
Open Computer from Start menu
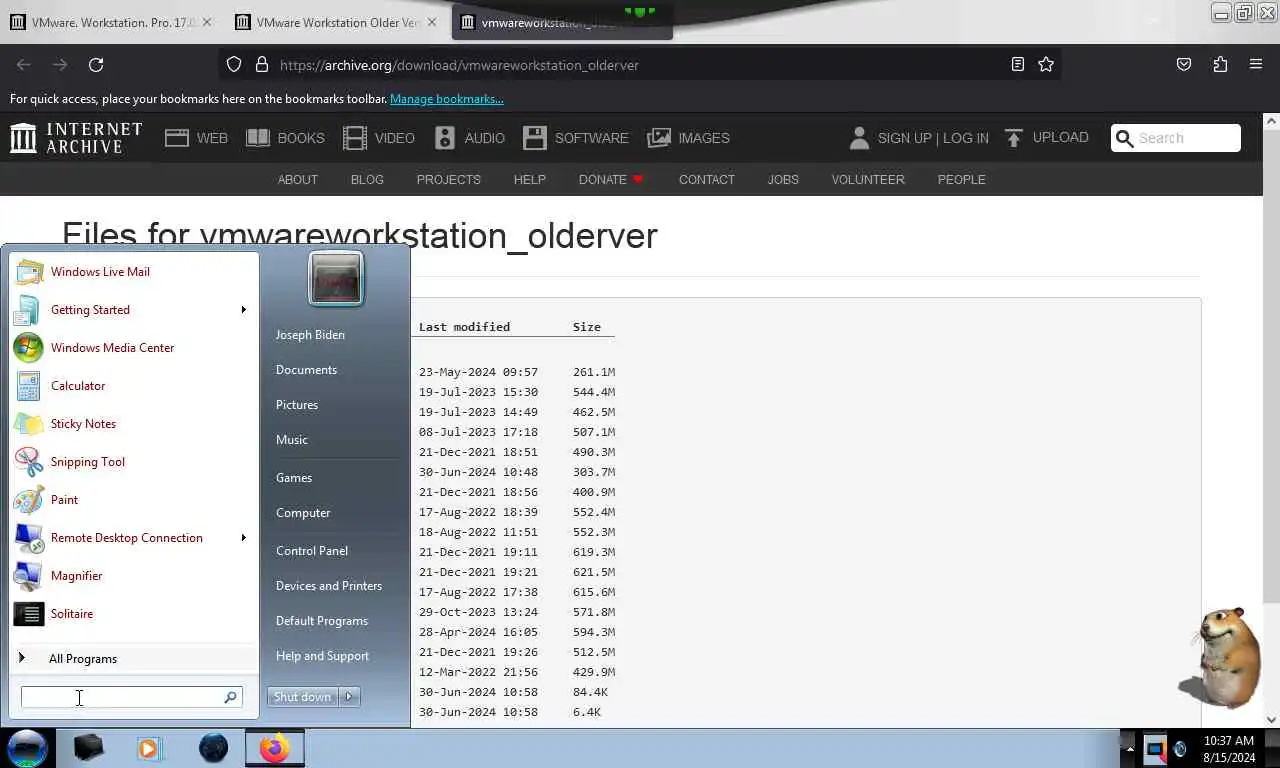(303, 513)
